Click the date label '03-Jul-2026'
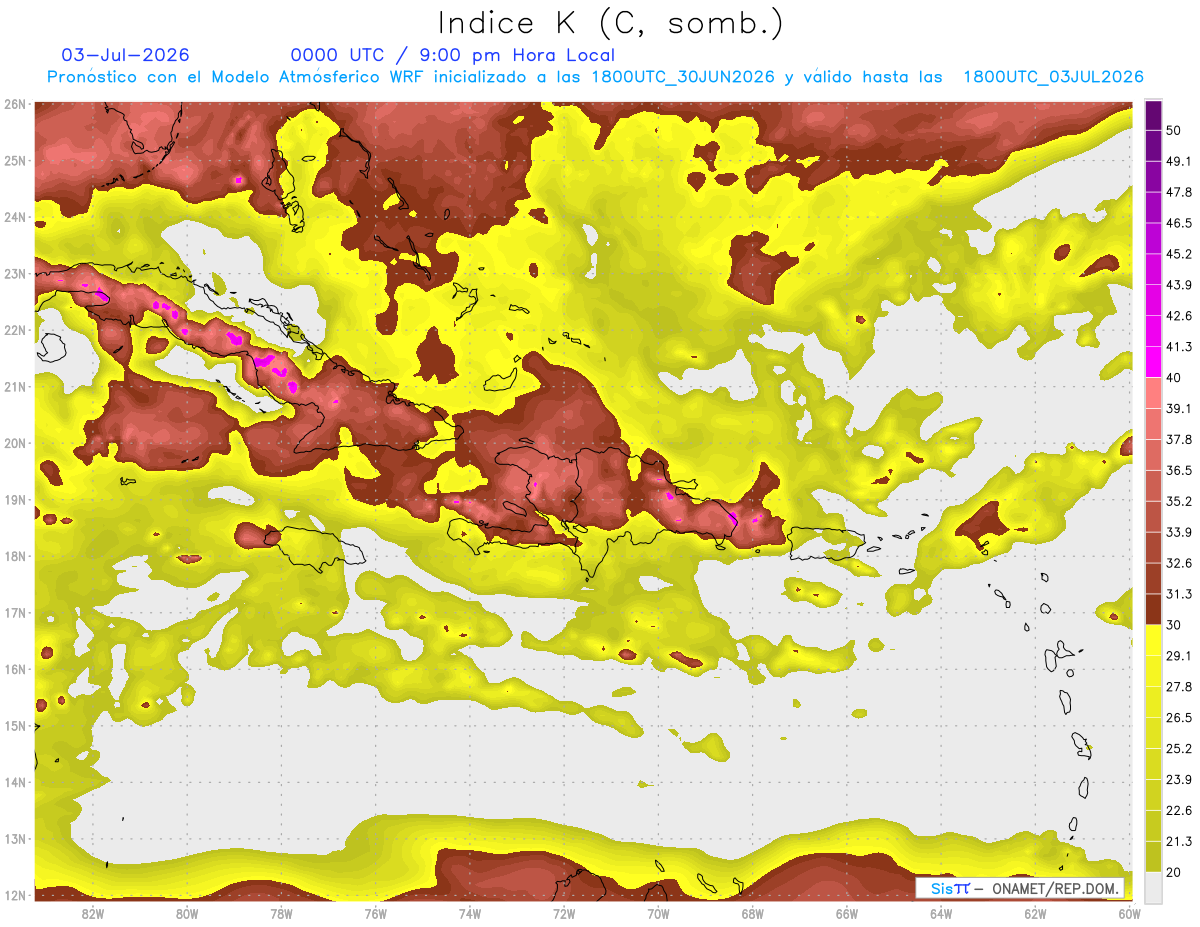Viewport: 1200px width, 927px height. (x=125, y=55)
